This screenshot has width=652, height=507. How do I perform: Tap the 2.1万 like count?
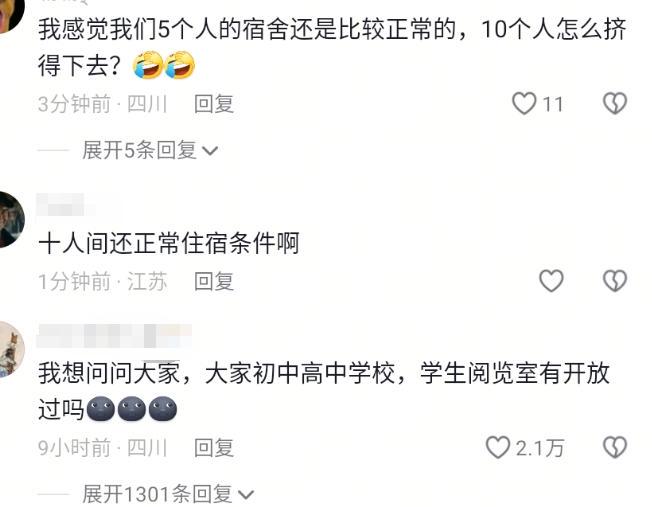click(540, 448)
